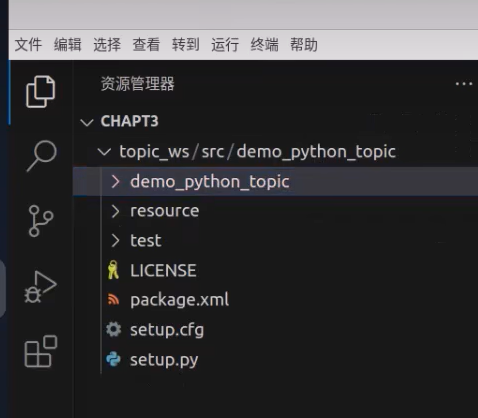This screenshot has height=418, width=478.
Task: Click the LICENSE key file icon
Action: coord(113,270)
